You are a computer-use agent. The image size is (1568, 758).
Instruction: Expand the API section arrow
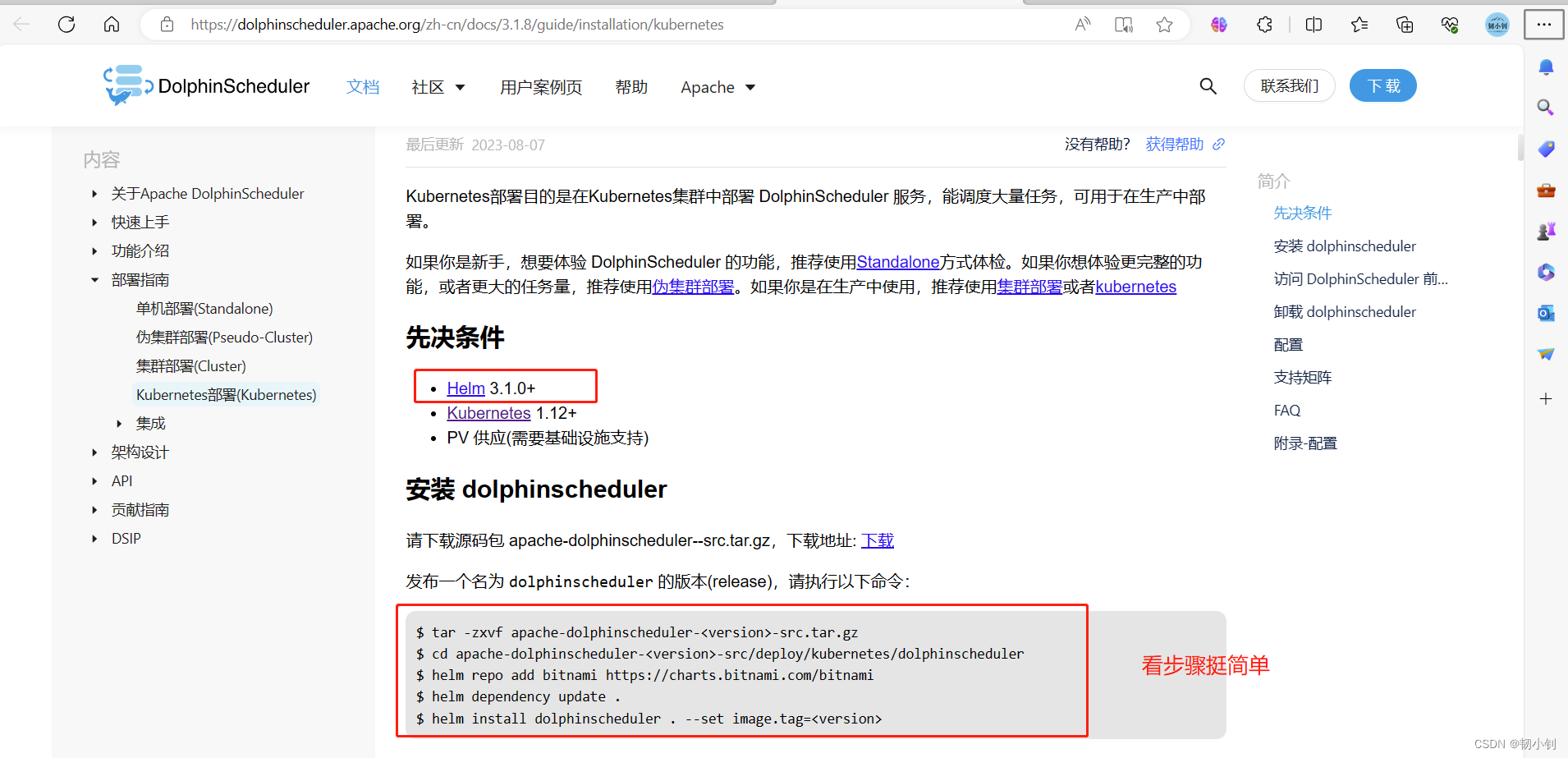(x=94, y=481)
